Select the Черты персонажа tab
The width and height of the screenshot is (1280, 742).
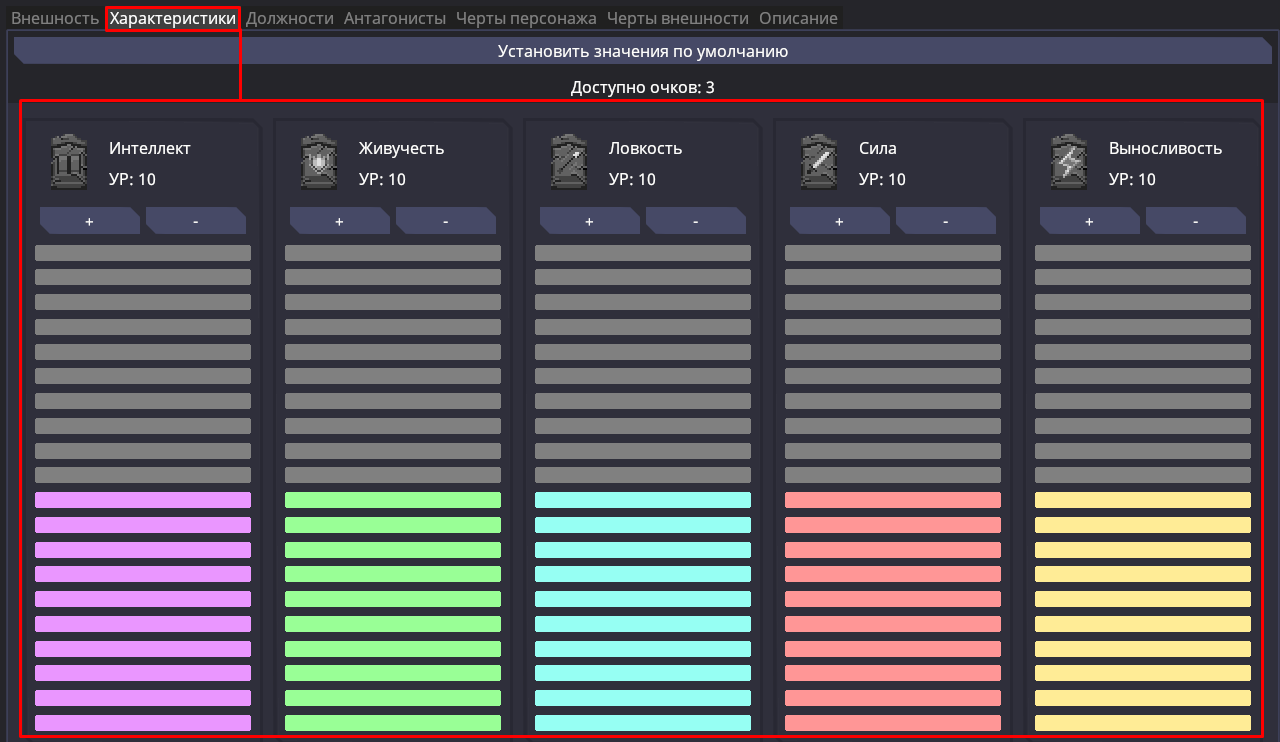pos(526,18)
